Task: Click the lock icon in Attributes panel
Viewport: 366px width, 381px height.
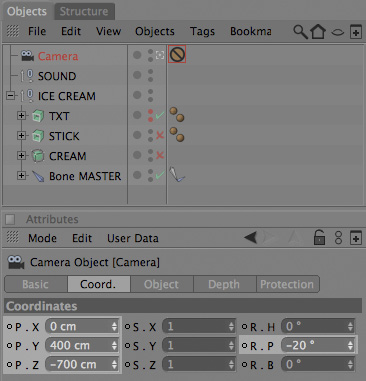Action: click(x=319, y=238)
